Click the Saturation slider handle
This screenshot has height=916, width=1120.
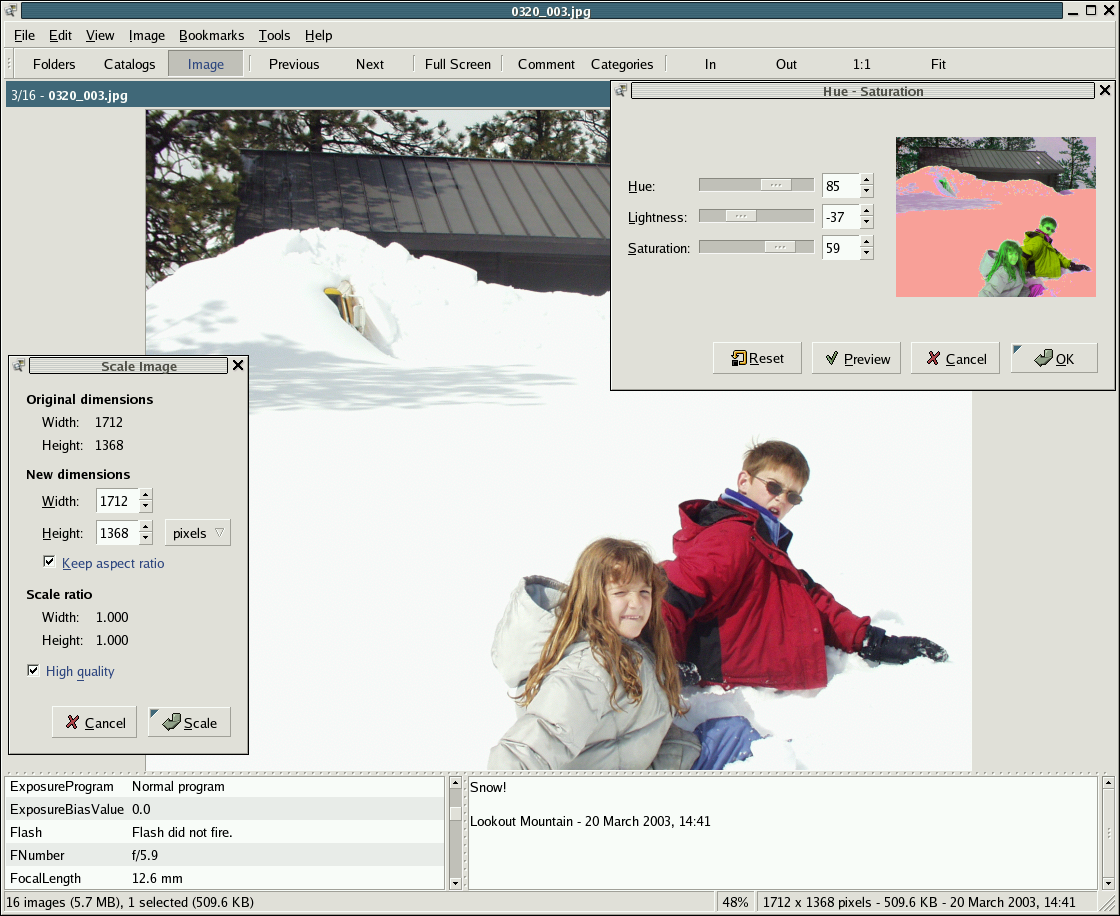(778, 247)
